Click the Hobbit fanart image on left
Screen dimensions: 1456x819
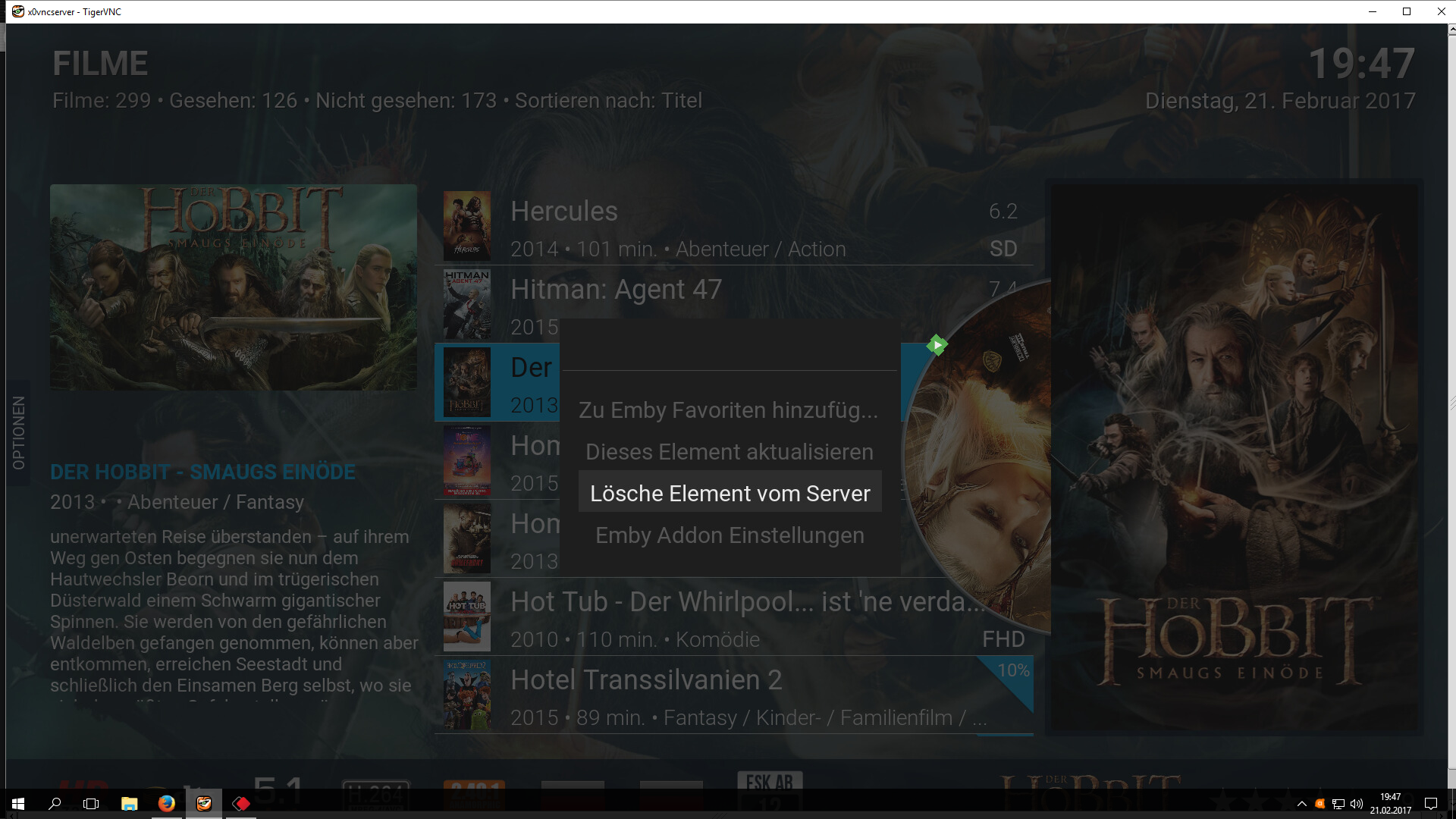pyautogui.click(x=234, y=287)
